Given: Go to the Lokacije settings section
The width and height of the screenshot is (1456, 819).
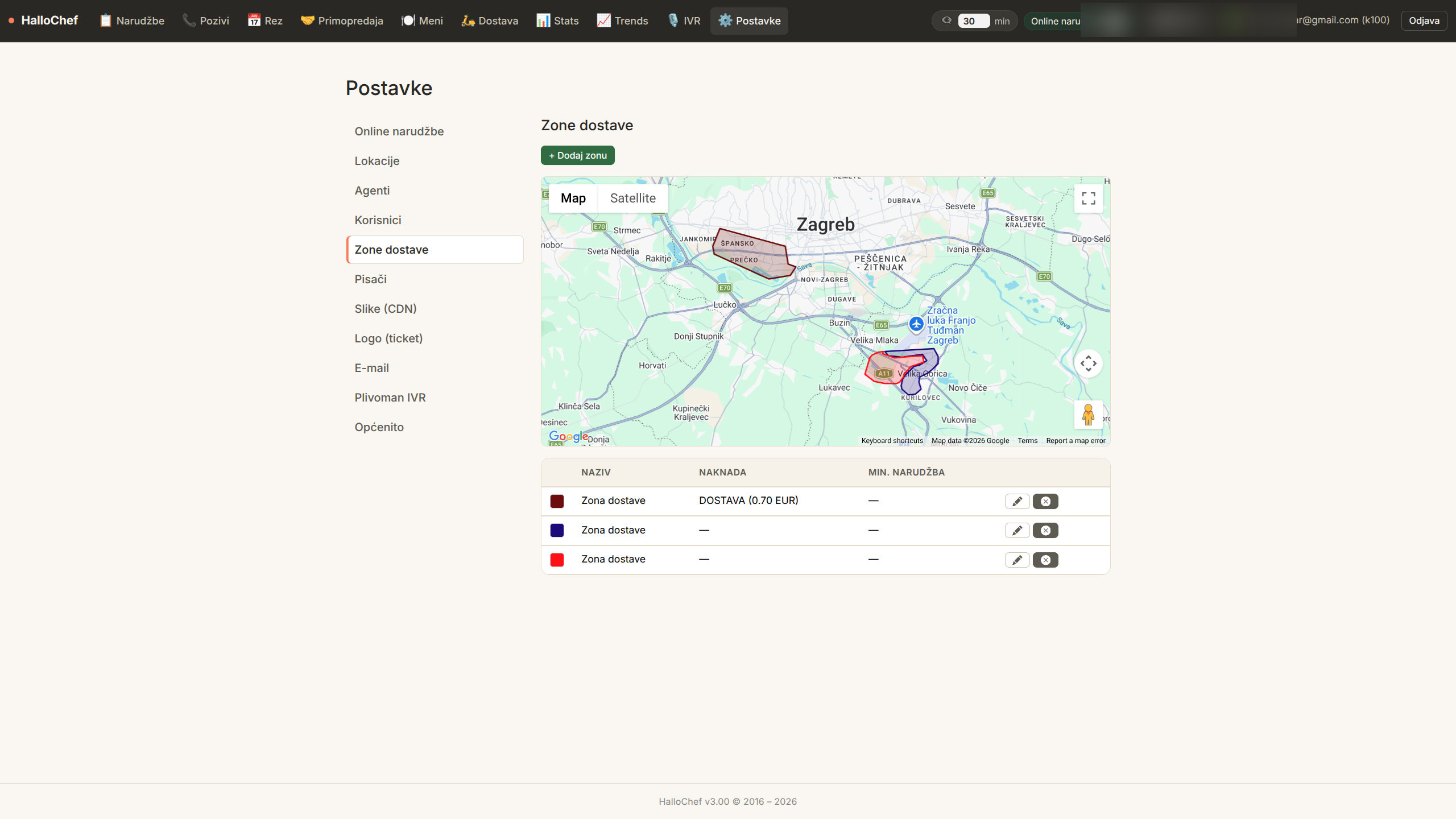Looking at the screenshot, I should [377, 161].
